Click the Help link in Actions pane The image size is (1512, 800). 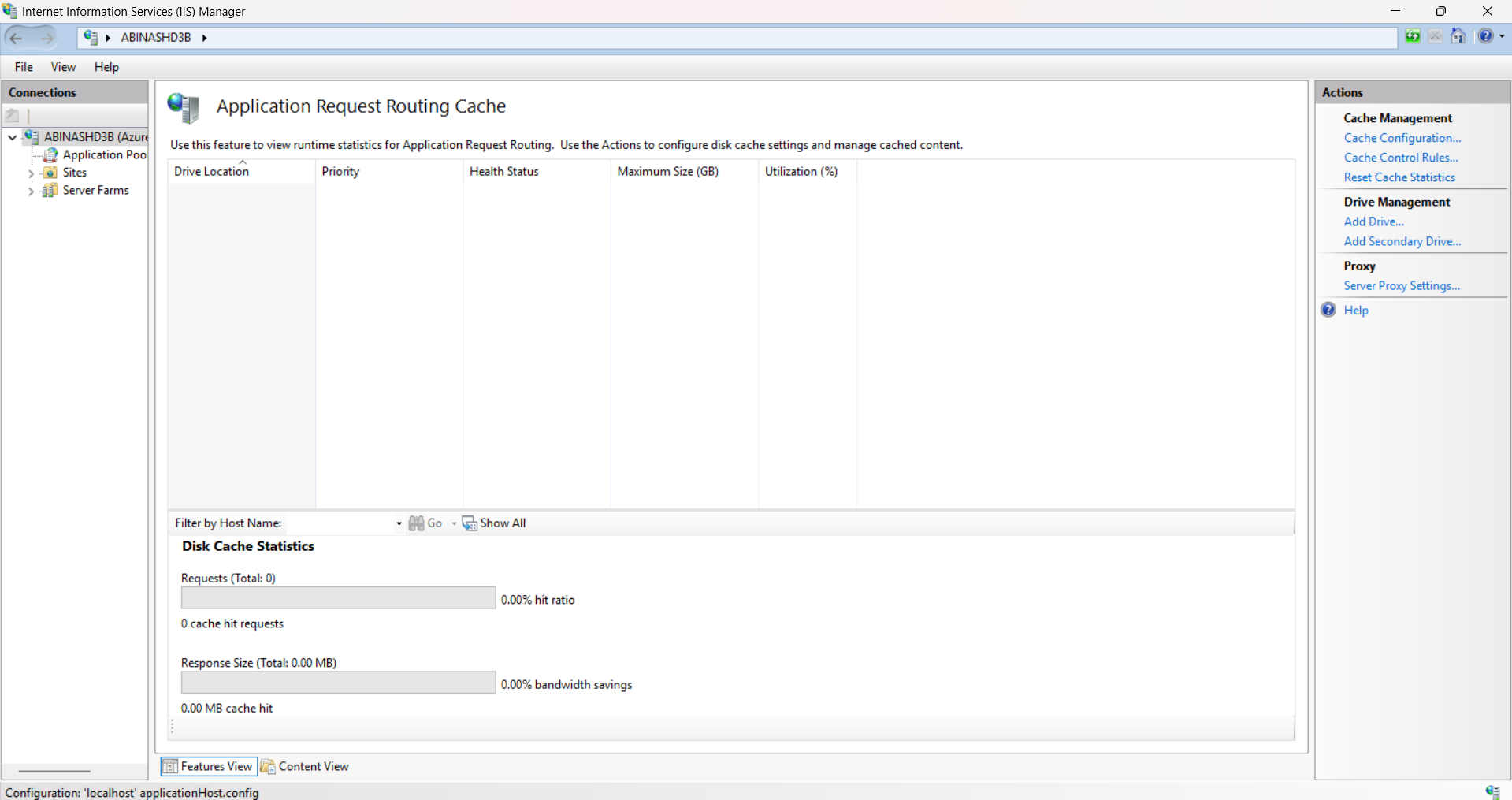coord(1356,310)
